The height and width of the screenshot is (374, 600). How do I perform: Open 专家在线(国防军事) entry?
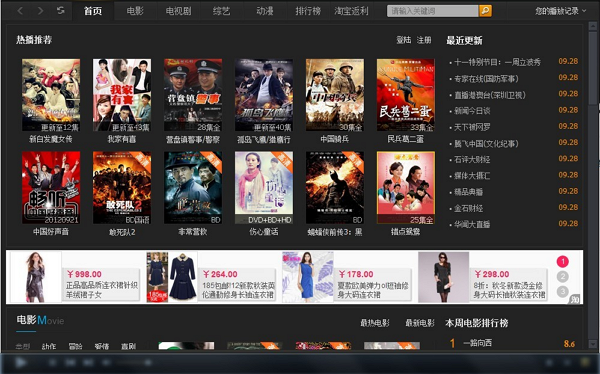[486, 78]
